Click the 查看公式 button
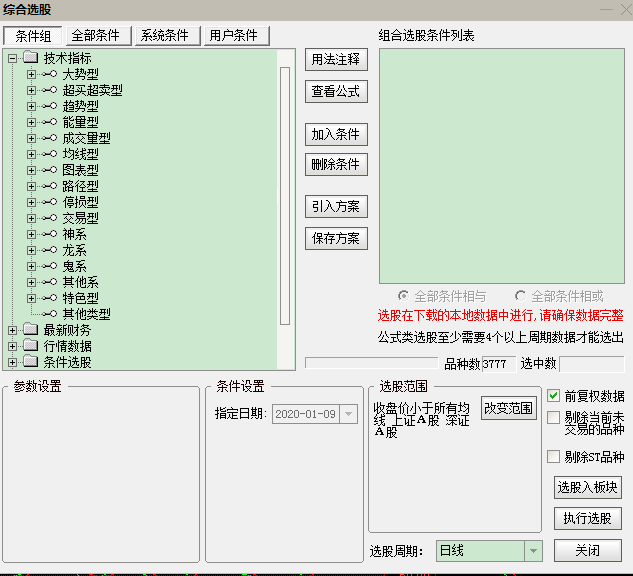Viewport: 633px width, 576px height. (x=336, y=91)
